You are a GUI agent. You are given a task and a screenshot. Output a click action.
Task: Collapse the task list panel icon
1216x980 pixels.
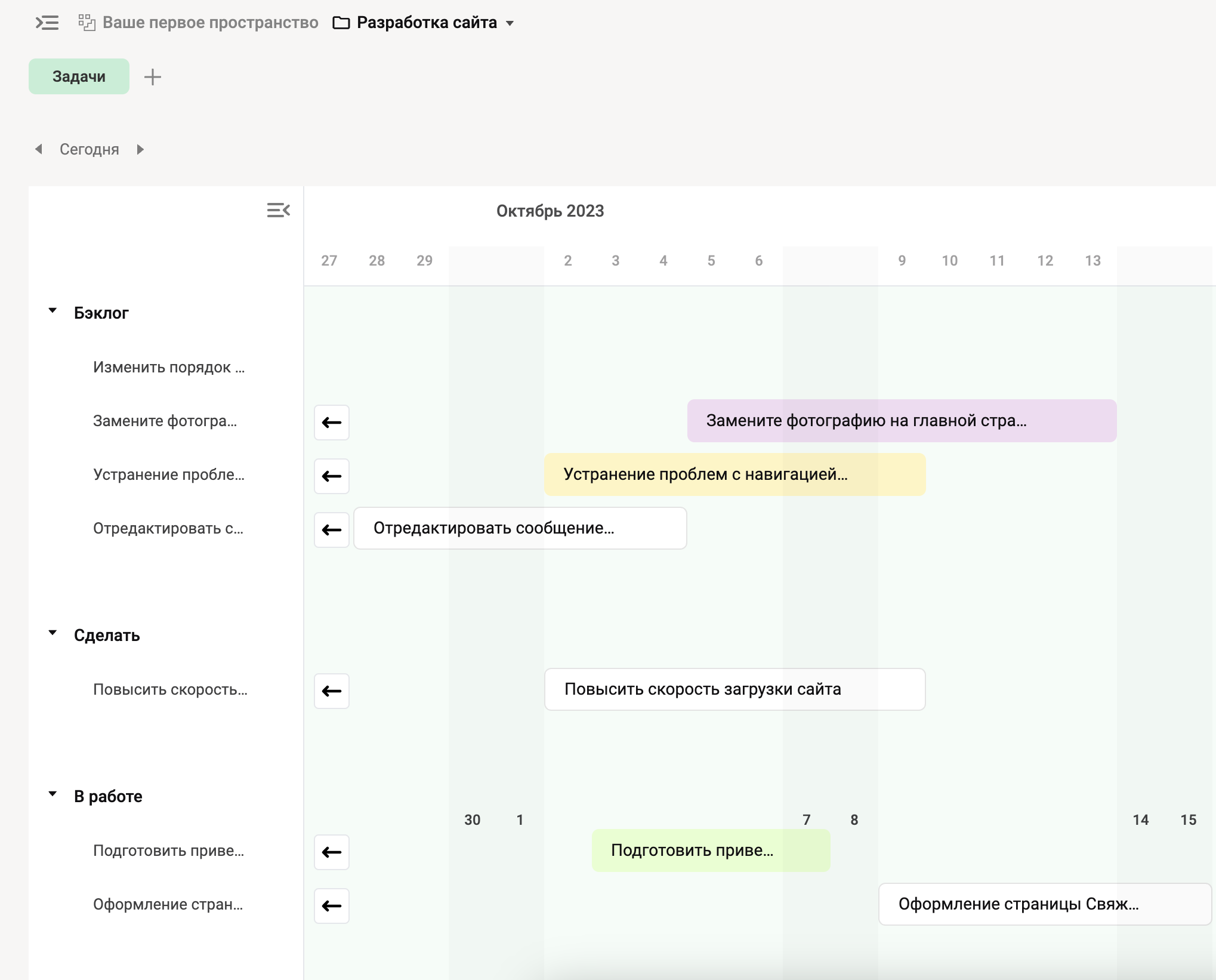tap(278, 210)
